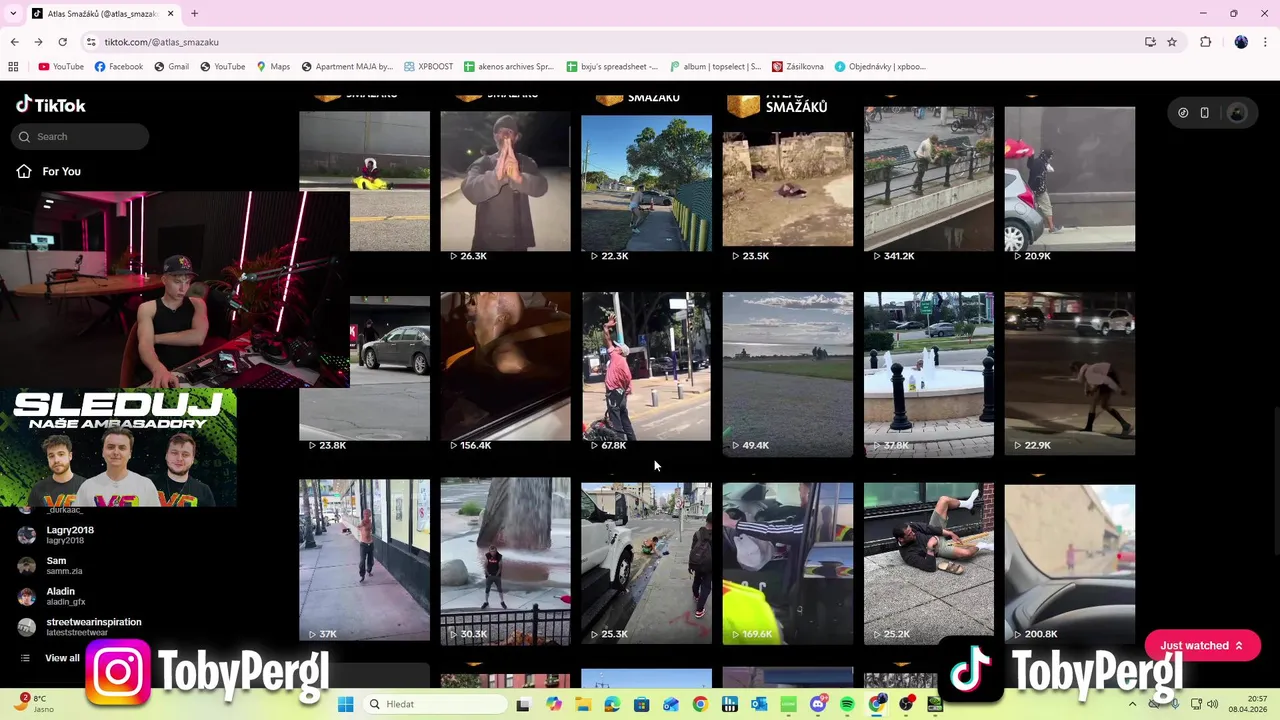Play the fountain video with 37.8K views
This screenshot has width=1280, height=720.
point(928,372)
